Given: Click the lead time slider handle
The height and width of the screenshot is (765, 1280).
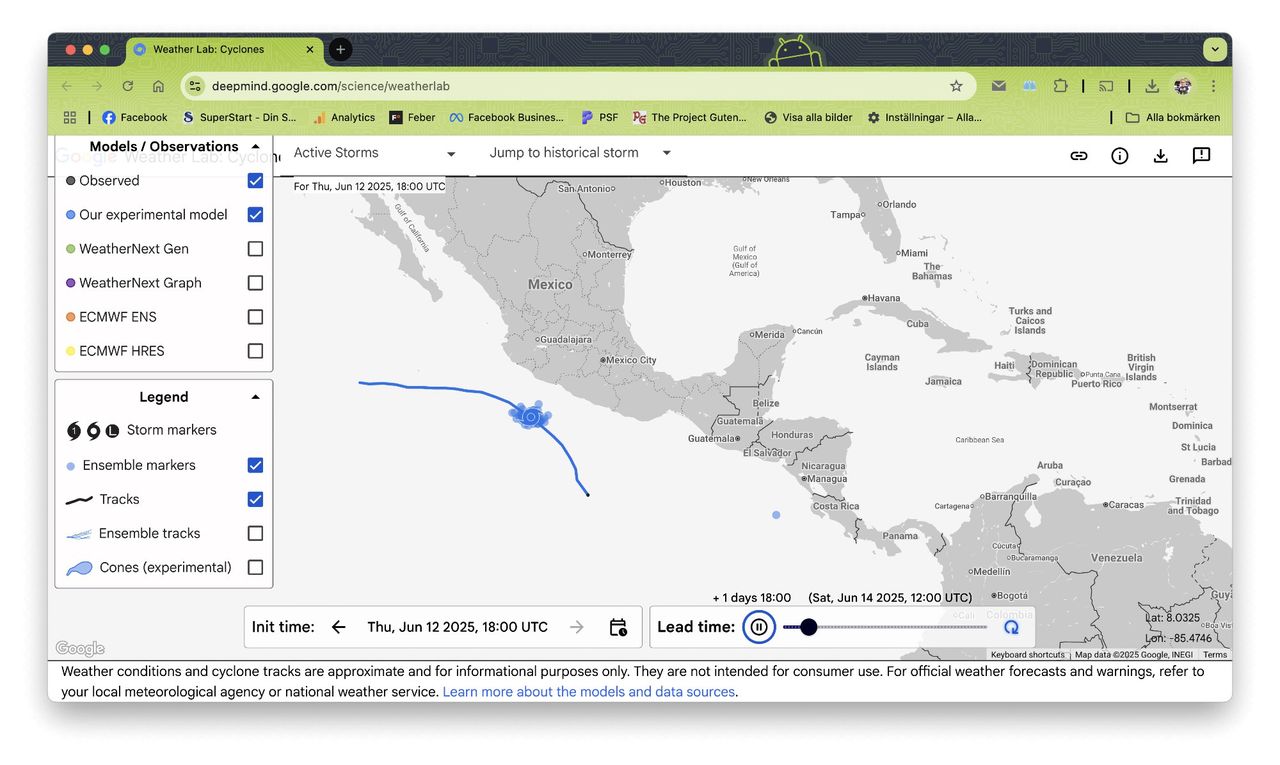Looking at the screenshot, I should (x=809, y=627).
